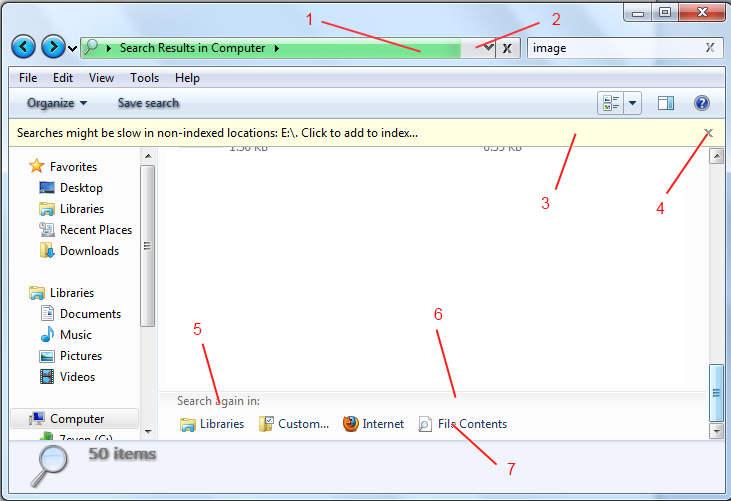Stop loading with address bar X button
Image resolution: width=731 pixels, height=501 pixels.
tap(508, 47)
